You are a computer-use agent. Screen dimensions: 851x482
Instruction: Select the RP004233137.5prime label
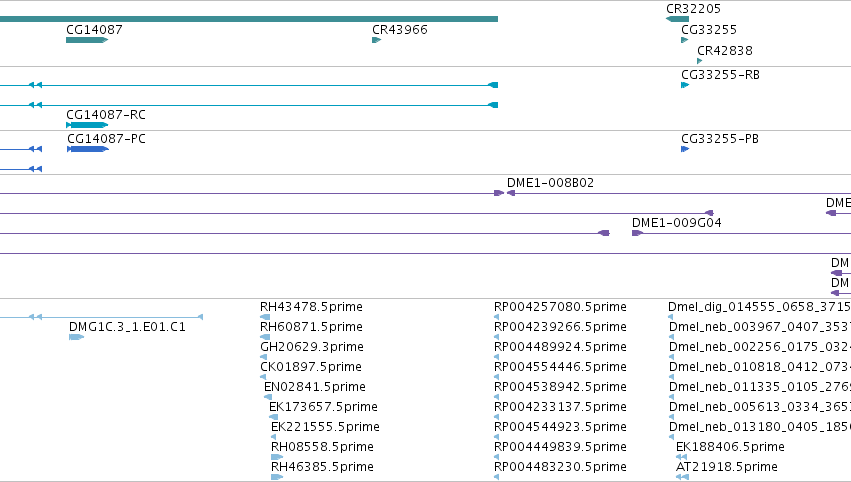[560, 407]
